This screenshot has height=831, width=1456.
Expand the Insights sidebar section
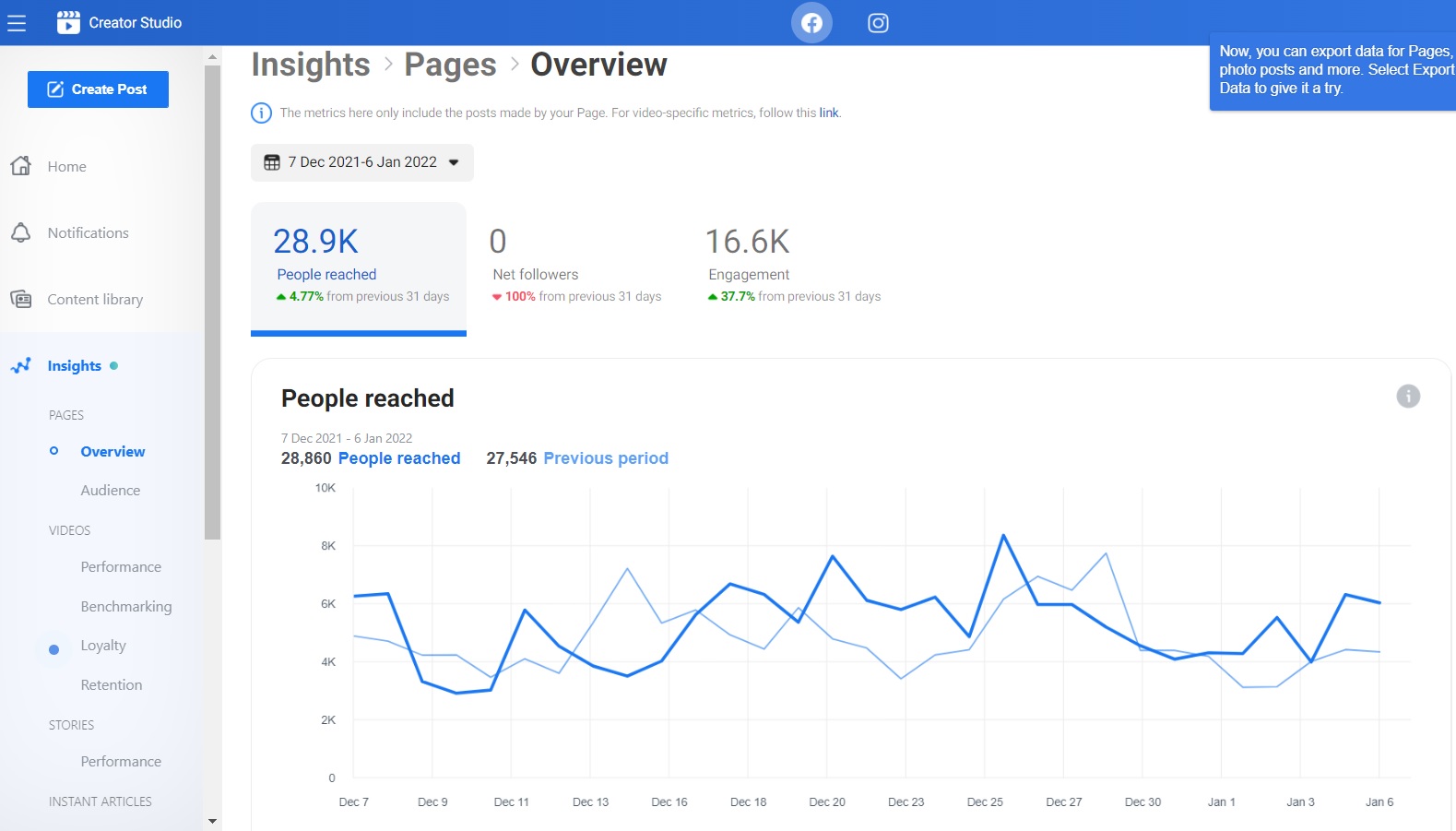coord(75,366)
